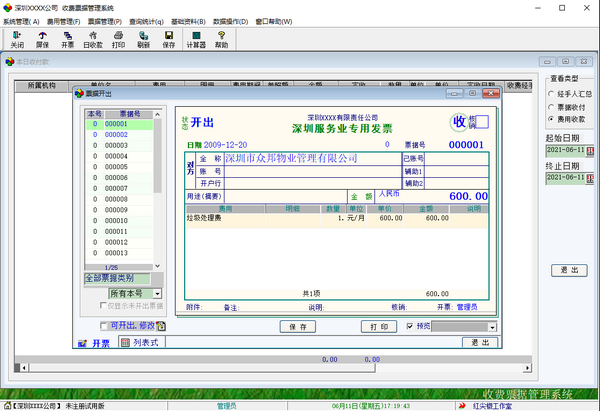The image size is (600, 411).
Task: Click the 刷新 refresh toolbar icon
Action: click(x=144, y=38)
